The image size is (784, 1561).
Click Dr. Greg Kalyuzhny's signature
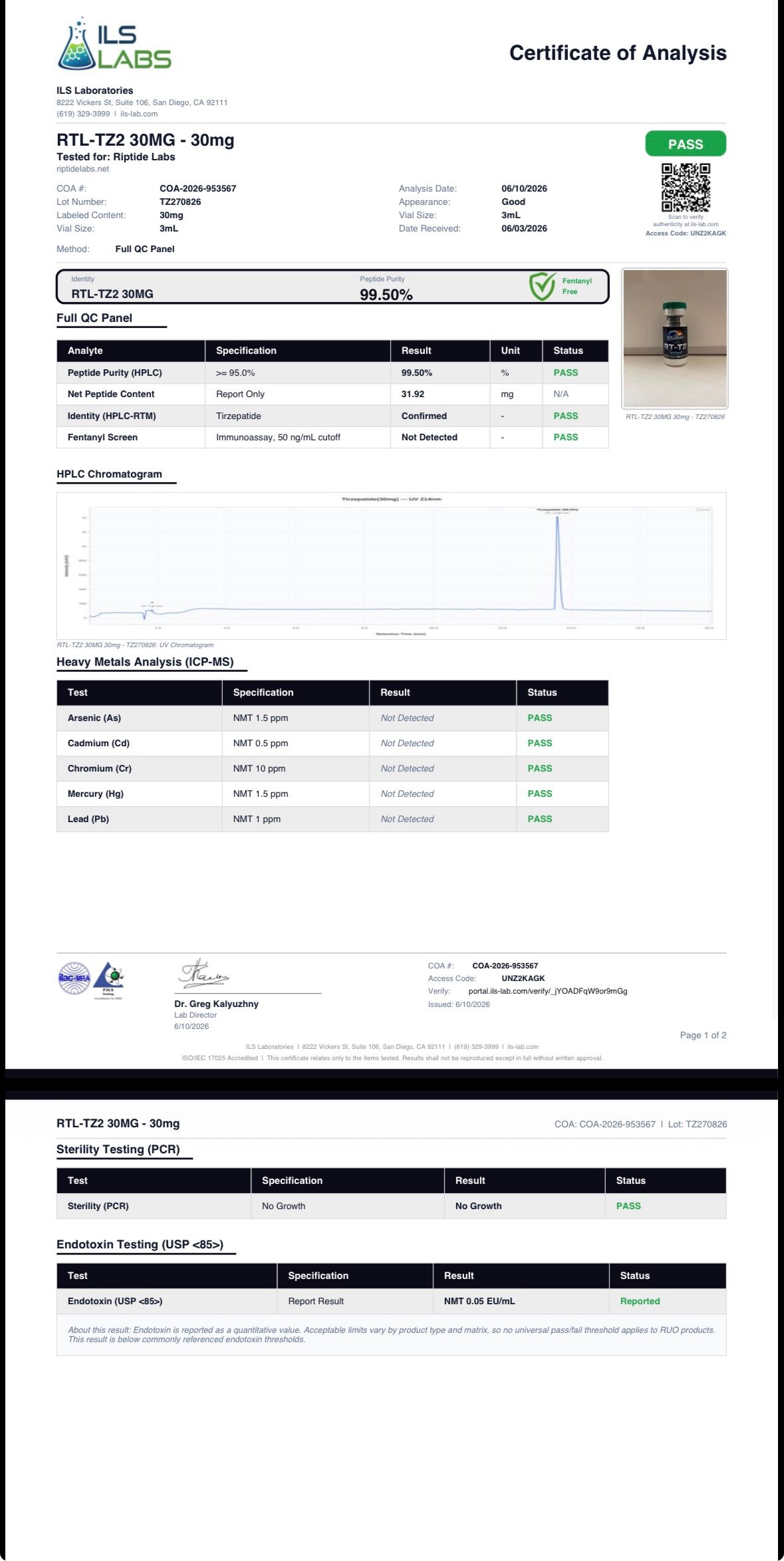tap(203, 973)
